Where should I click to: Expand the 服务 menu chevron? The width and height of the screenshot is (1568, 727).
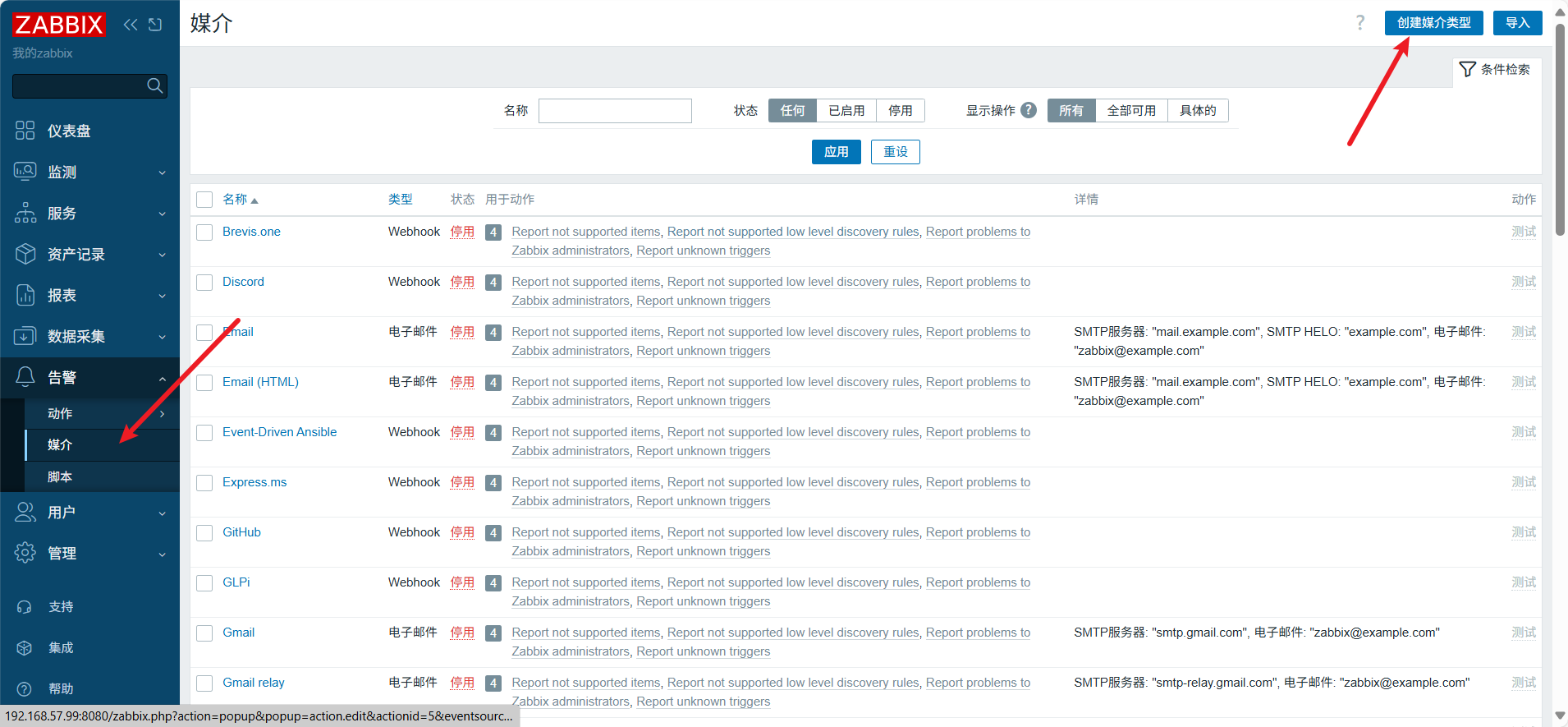(162, 214)
